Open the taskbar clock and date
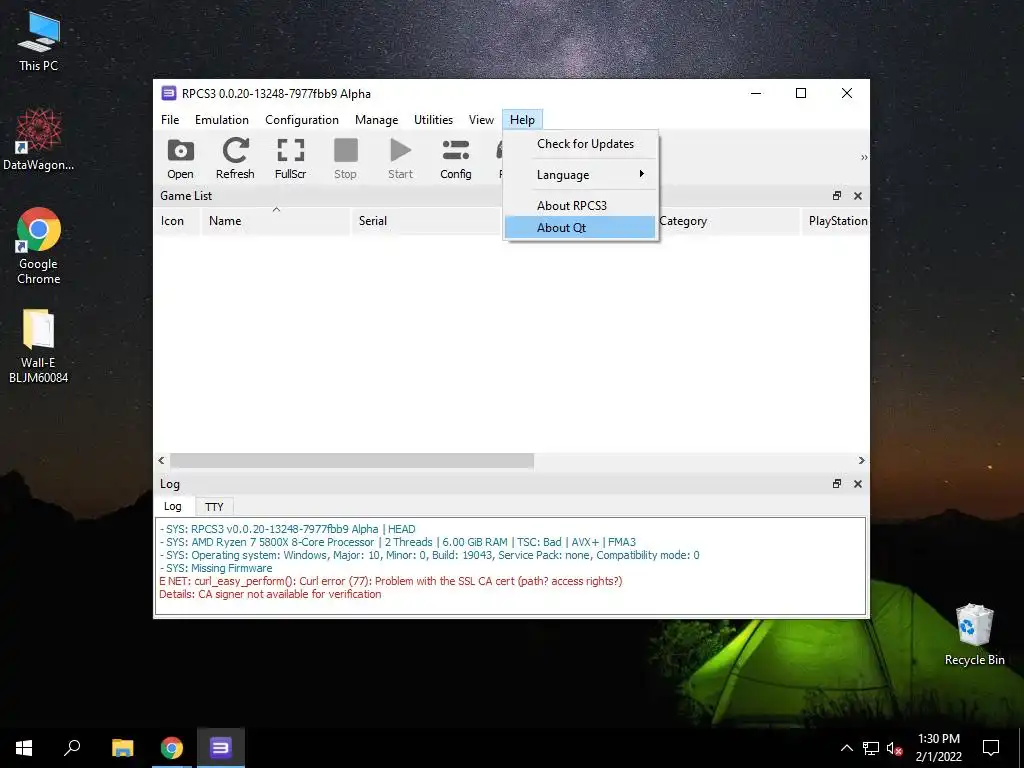 click(938, 748)
